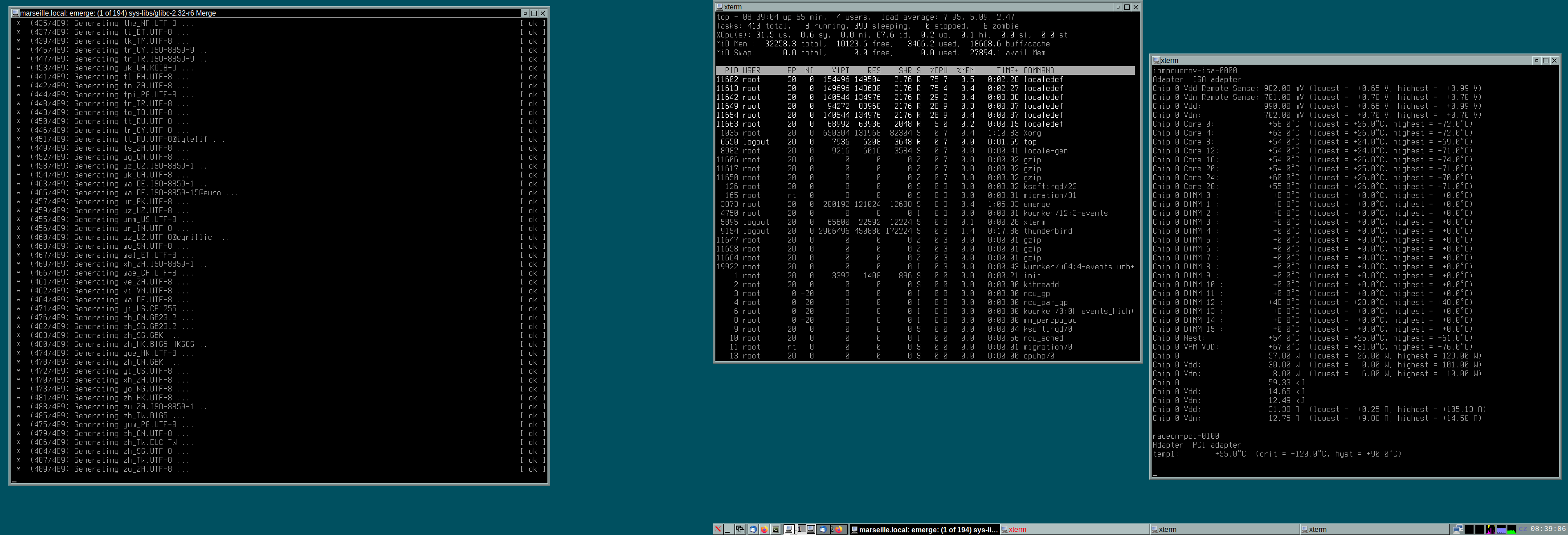The image size is (1568, 535).
Task: Open terminal launcher icon in taskbar
Action: tap(776, 530)
